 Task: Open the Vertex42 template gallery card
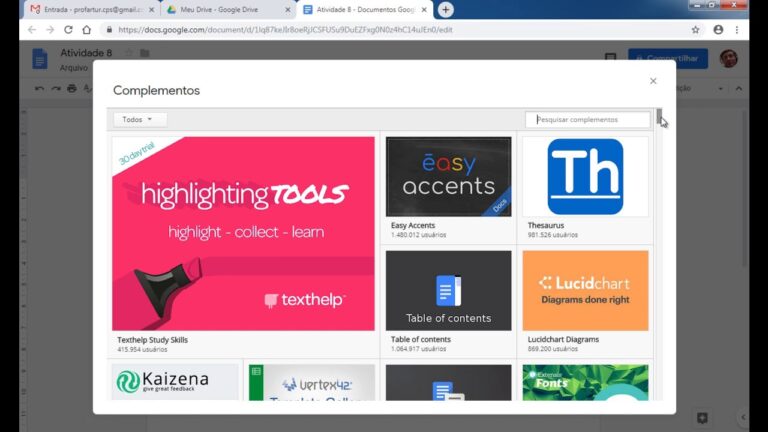(312, 382)
